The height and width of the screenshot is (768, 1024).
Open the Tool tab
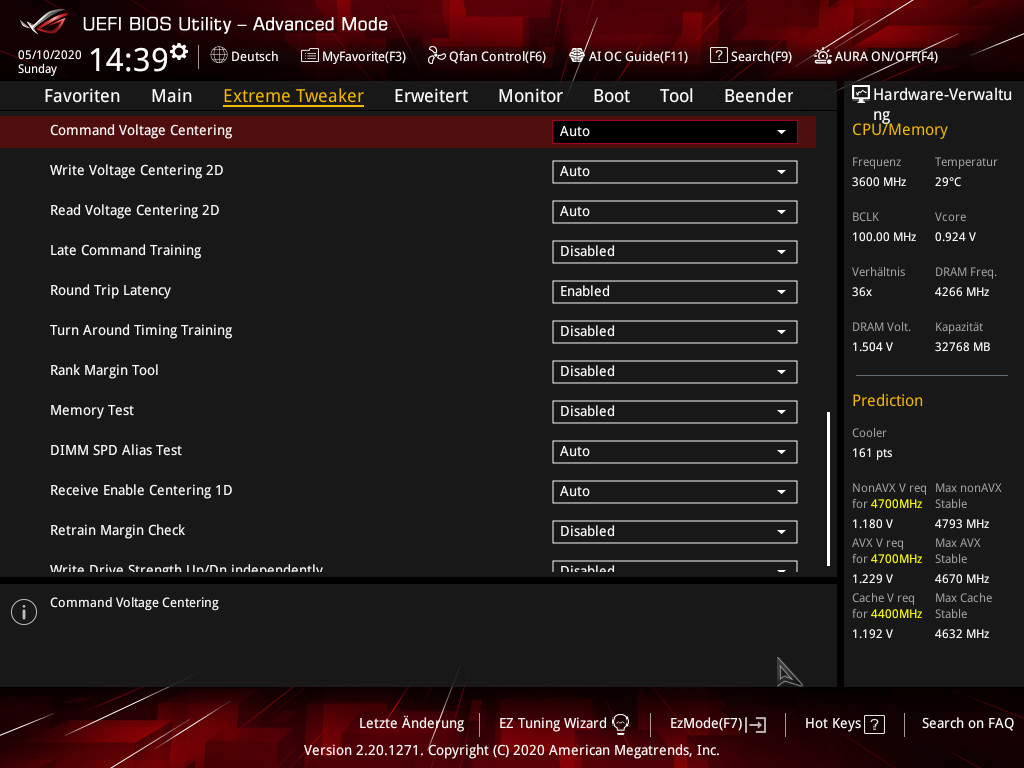(677, 95)
